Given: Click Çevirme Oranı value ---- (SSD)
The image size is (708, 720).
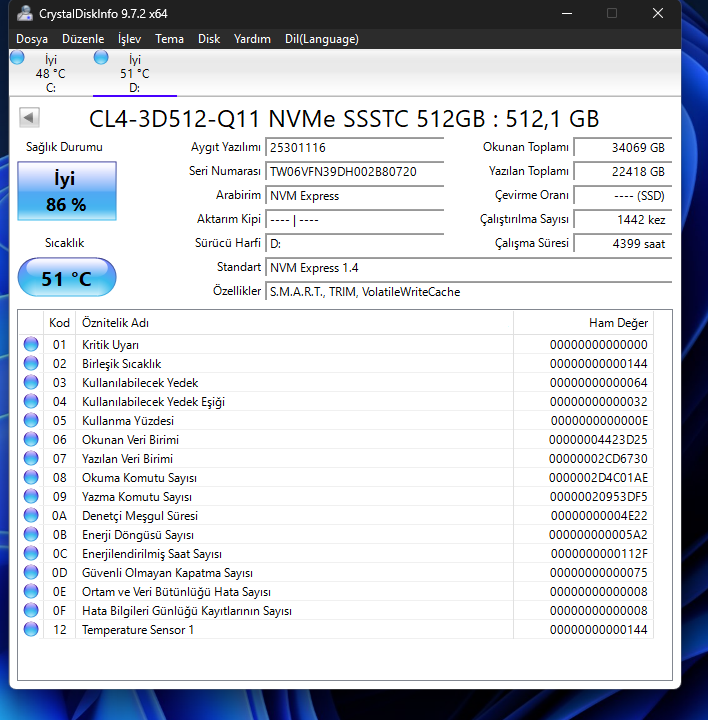Looking at the screenshot, I should [623, 196].
